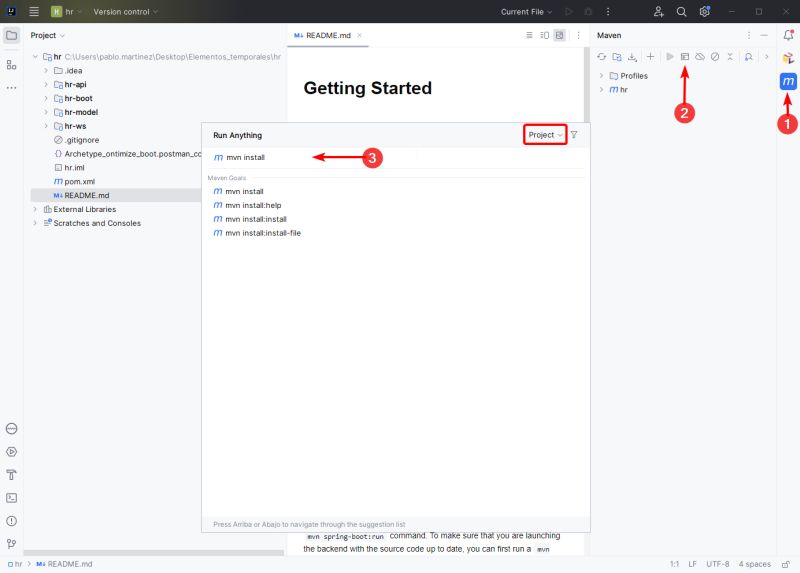The width and height of the screenshot is (800, 573).
Task: Add a Maven project with plus icon
Action: [650, 57]
